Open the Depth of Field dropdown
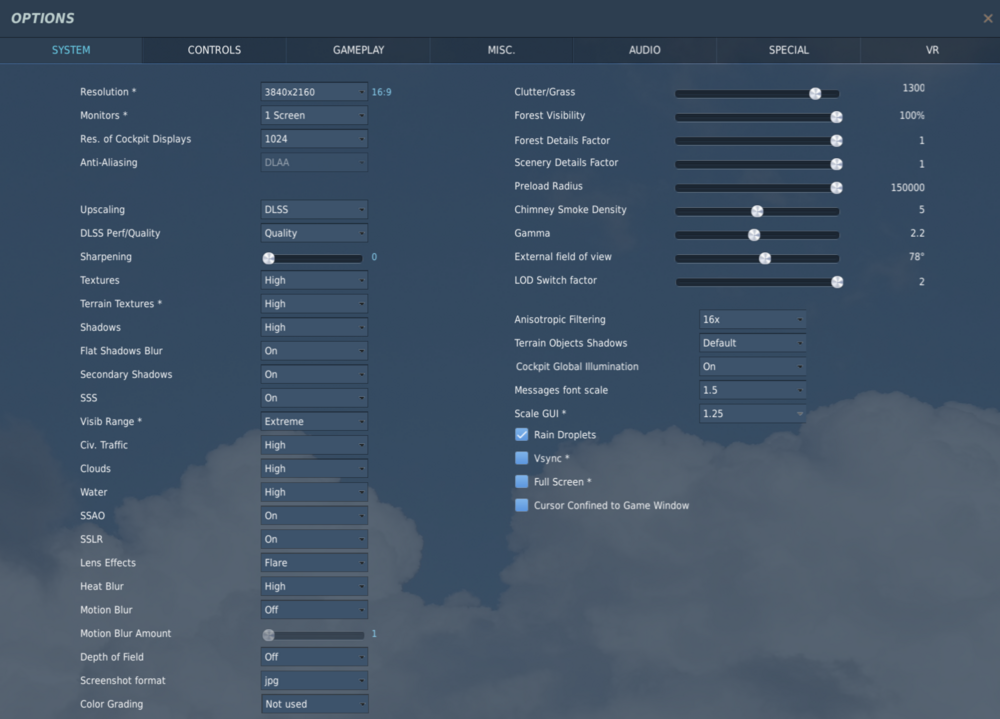Viewport: 1000px width, 719px height. 314,657
